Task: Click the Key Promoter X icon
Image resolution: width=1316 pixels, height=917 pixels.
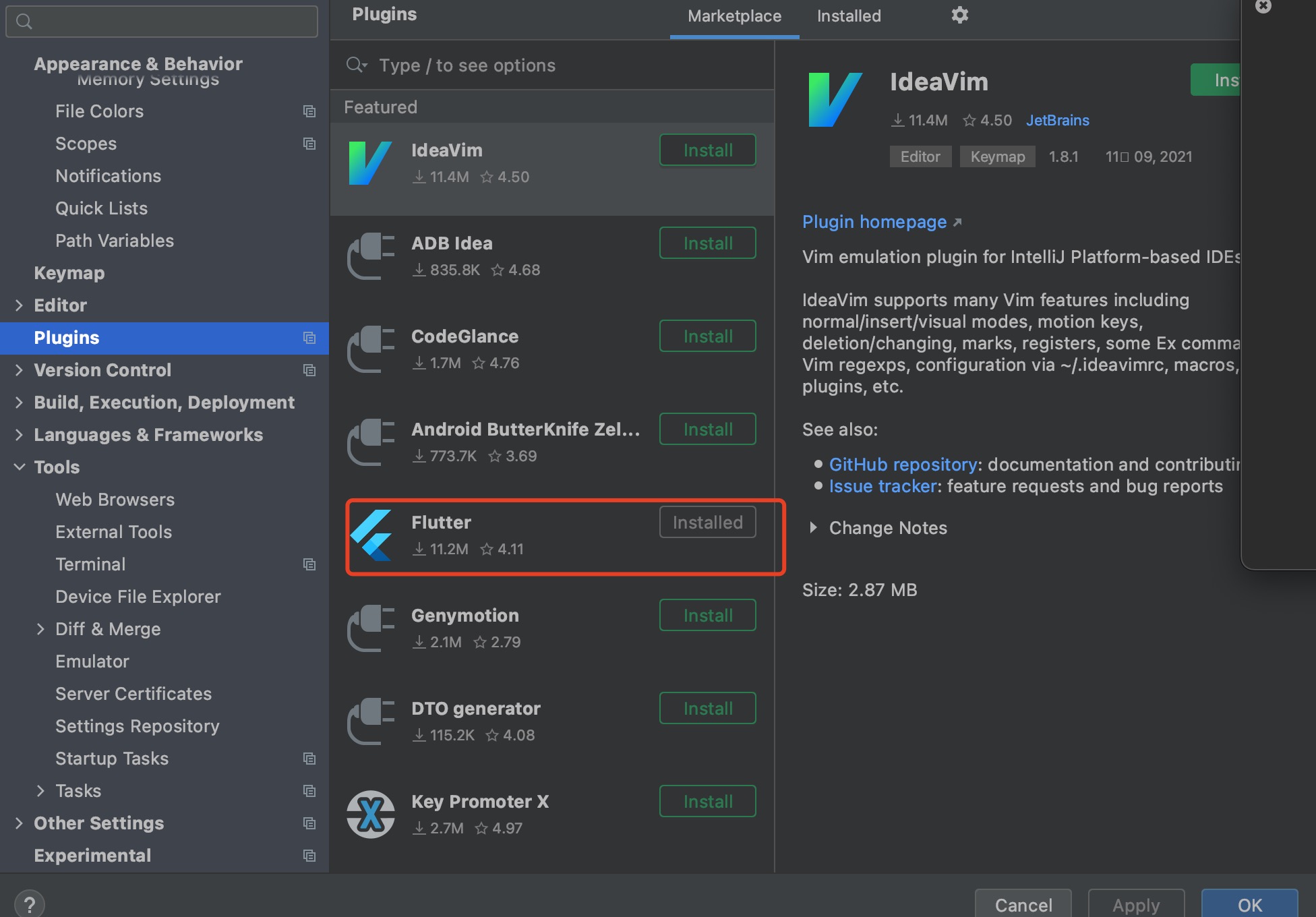Action: (x=370, y=814)
